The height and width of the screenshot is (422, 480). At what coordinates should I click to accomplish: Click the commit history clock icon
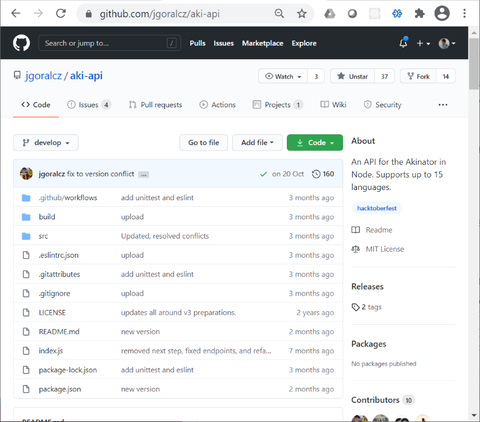(316, 174)
